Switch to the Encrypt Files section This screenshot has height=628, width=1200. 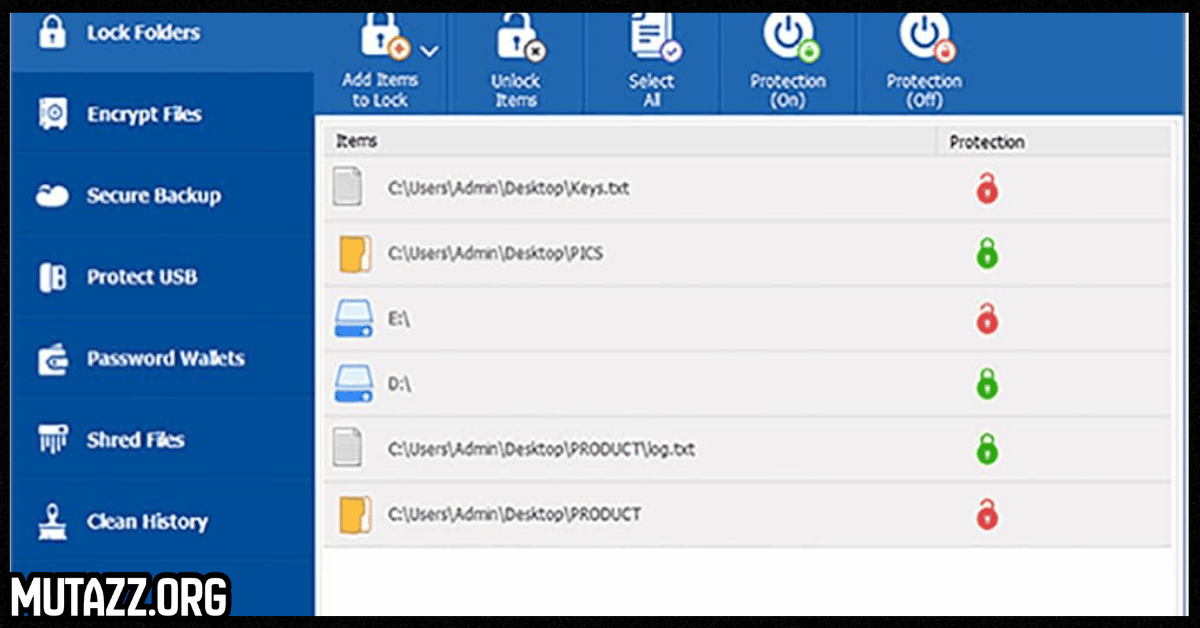(x=144, y=114)
